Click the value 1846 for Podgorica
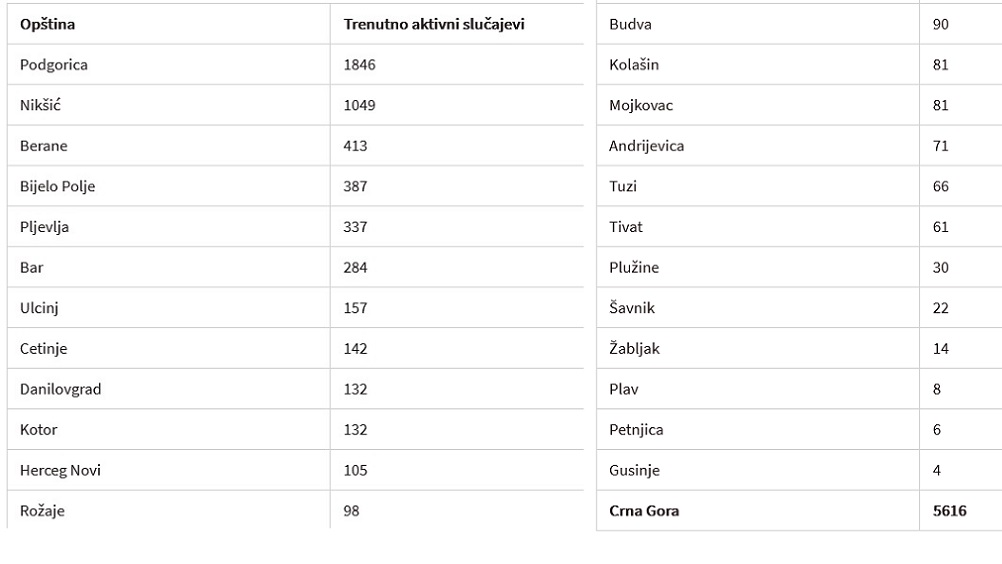 (x=359, y=65)
